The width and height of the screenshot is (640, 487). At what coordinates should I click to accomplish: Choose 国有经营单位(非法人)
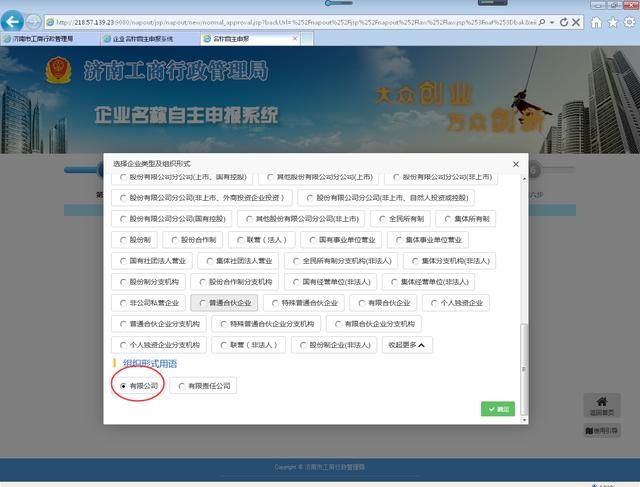(x=330, y=282)
